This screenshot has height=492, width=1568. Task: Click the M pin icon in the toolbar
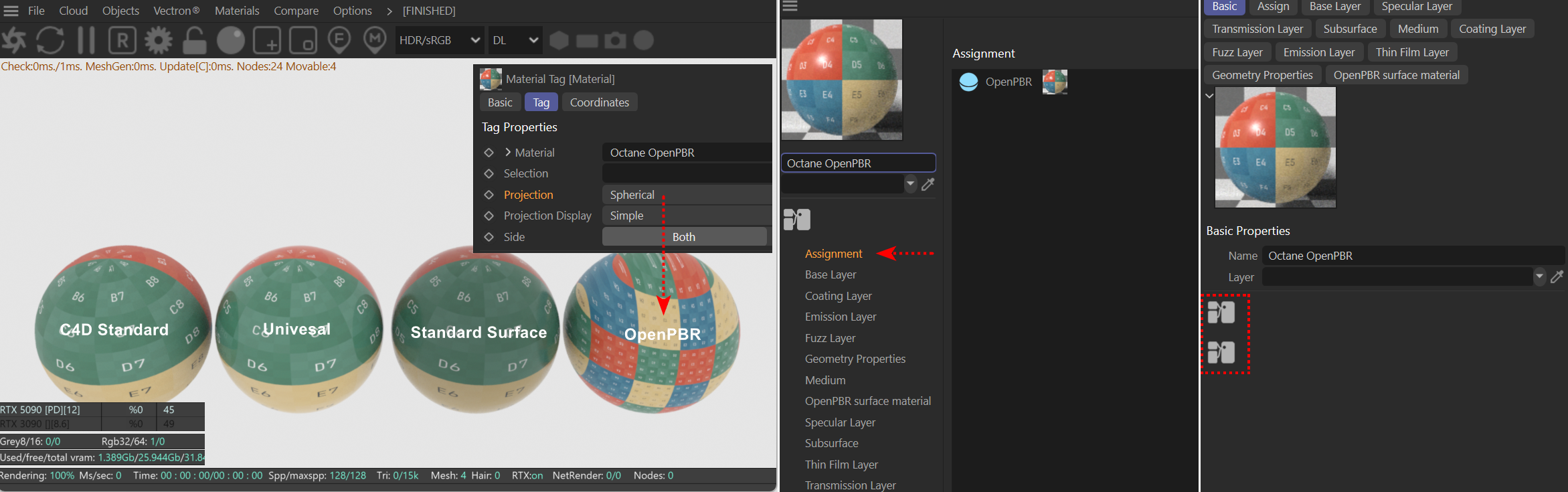[x=375, y=40]
